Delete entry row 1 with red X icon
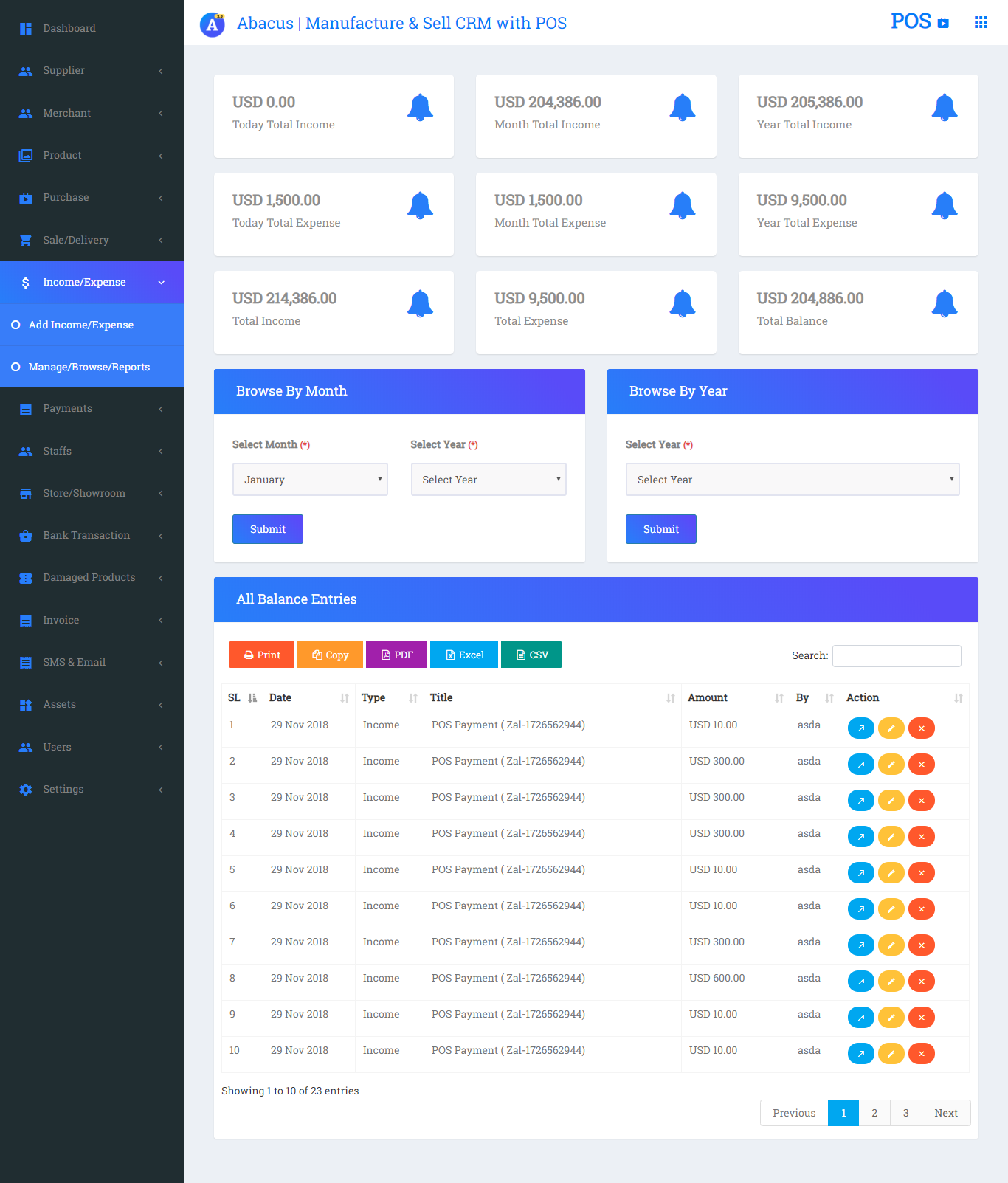The image size is (1008, 1183). tap(922, 728)
